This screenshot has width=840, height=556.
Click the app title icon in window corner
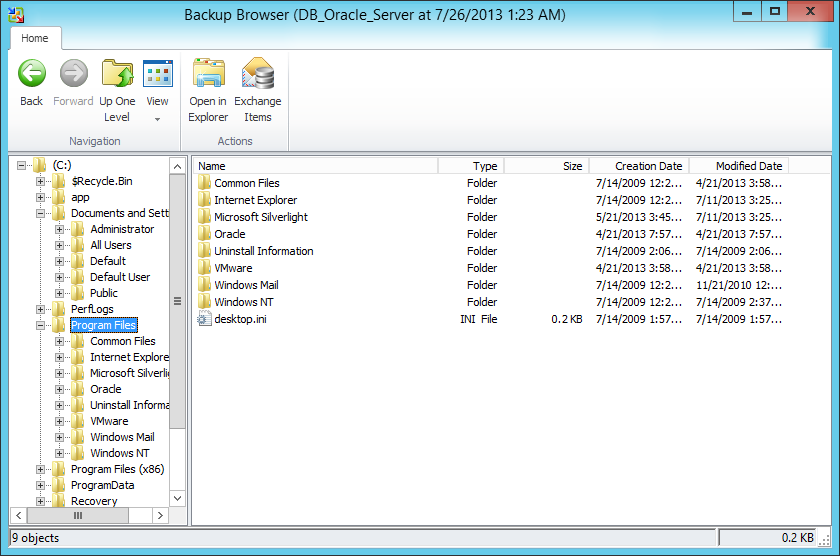pos(15,13)
